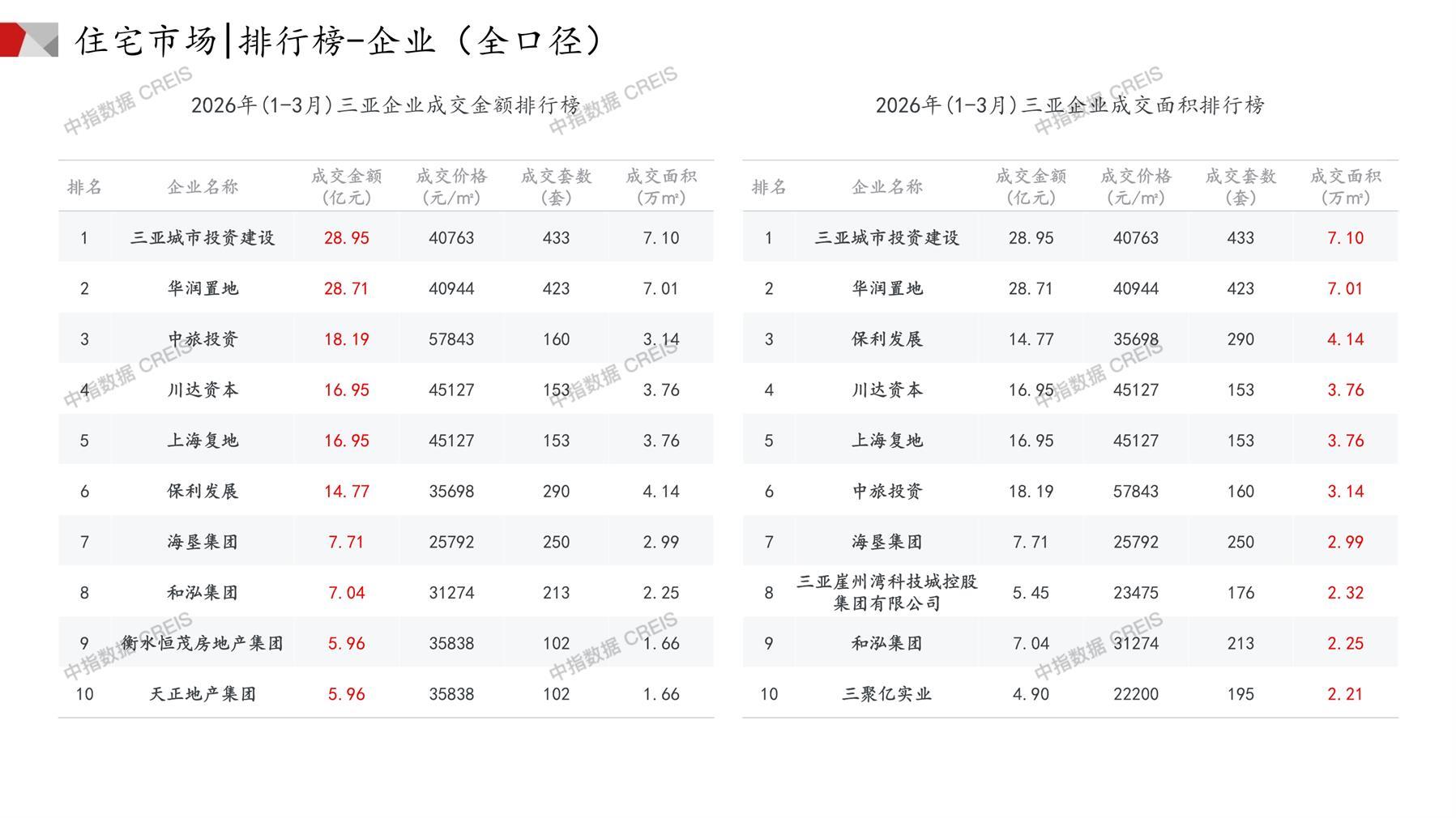The width and height of the screenshot is (1456, 818).
Task: Select the 衡水恒茂房地产集团 company cell
Action: coord(203,644)
